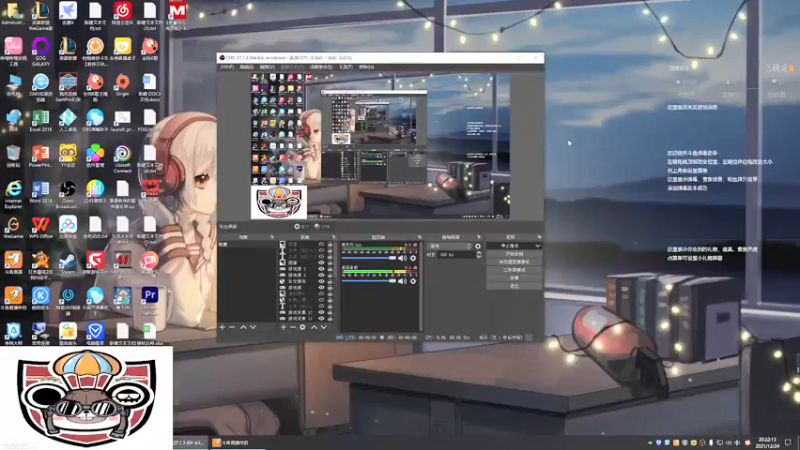
Task: Adjust 麦克风/Aux volume slider handle
Action: pyautogui.click(x=392, y=258)
